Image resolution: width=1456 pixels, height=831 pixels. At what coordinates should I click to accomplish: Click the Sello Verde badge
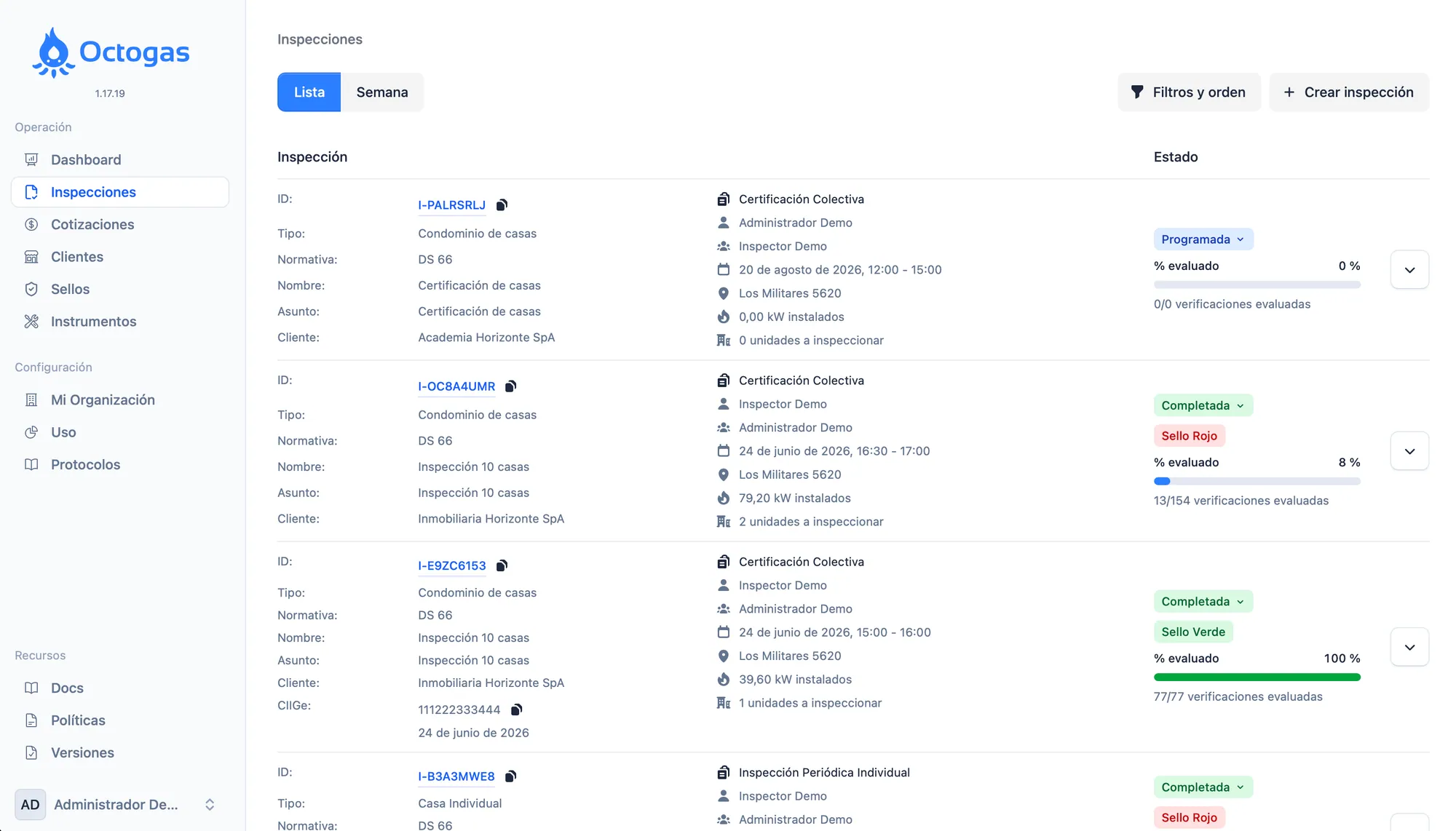[x=1193, y=632]
